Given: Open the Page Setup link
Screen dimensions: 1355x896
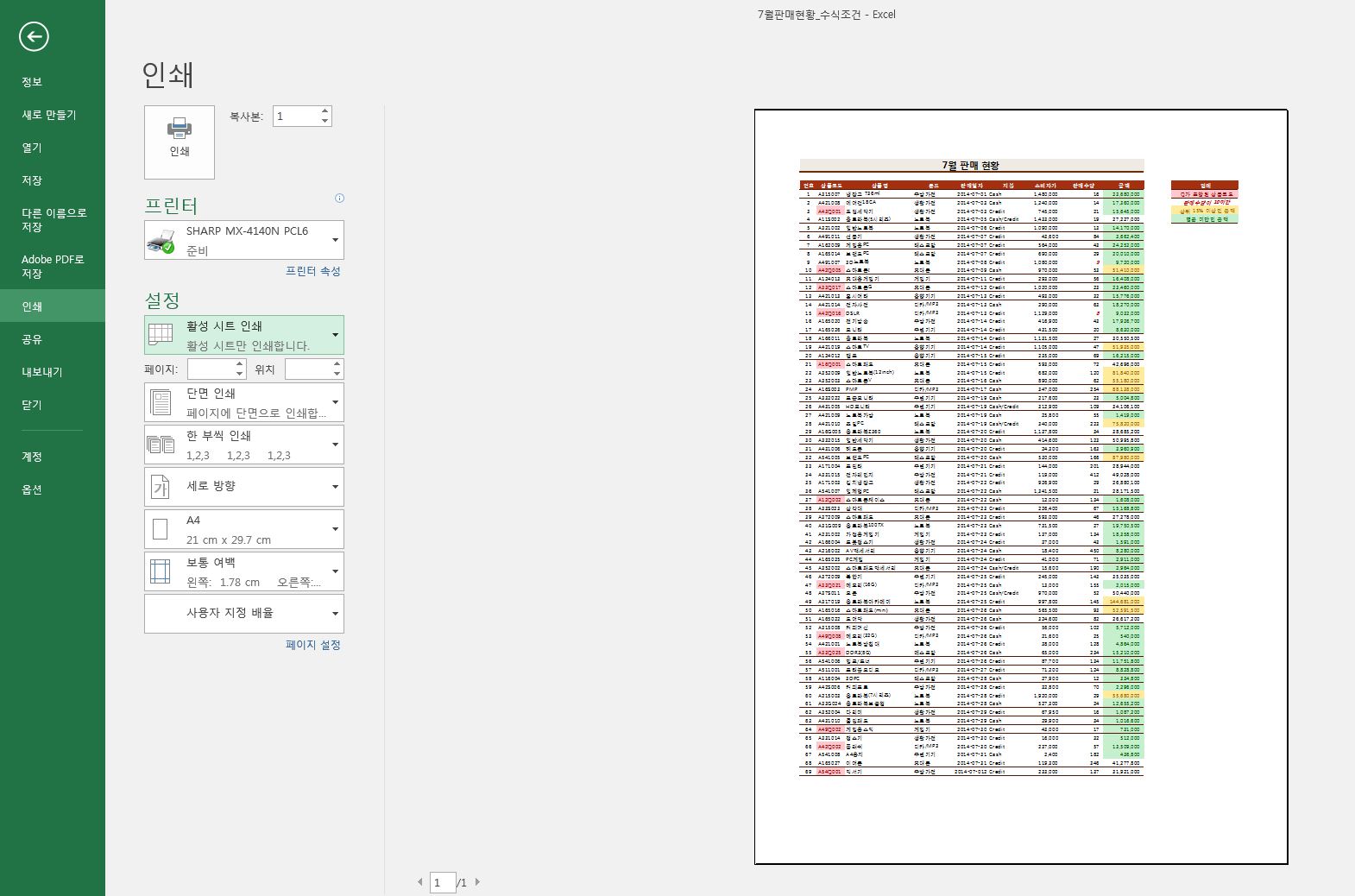Looking at the screenshot, I should point(313,645).
